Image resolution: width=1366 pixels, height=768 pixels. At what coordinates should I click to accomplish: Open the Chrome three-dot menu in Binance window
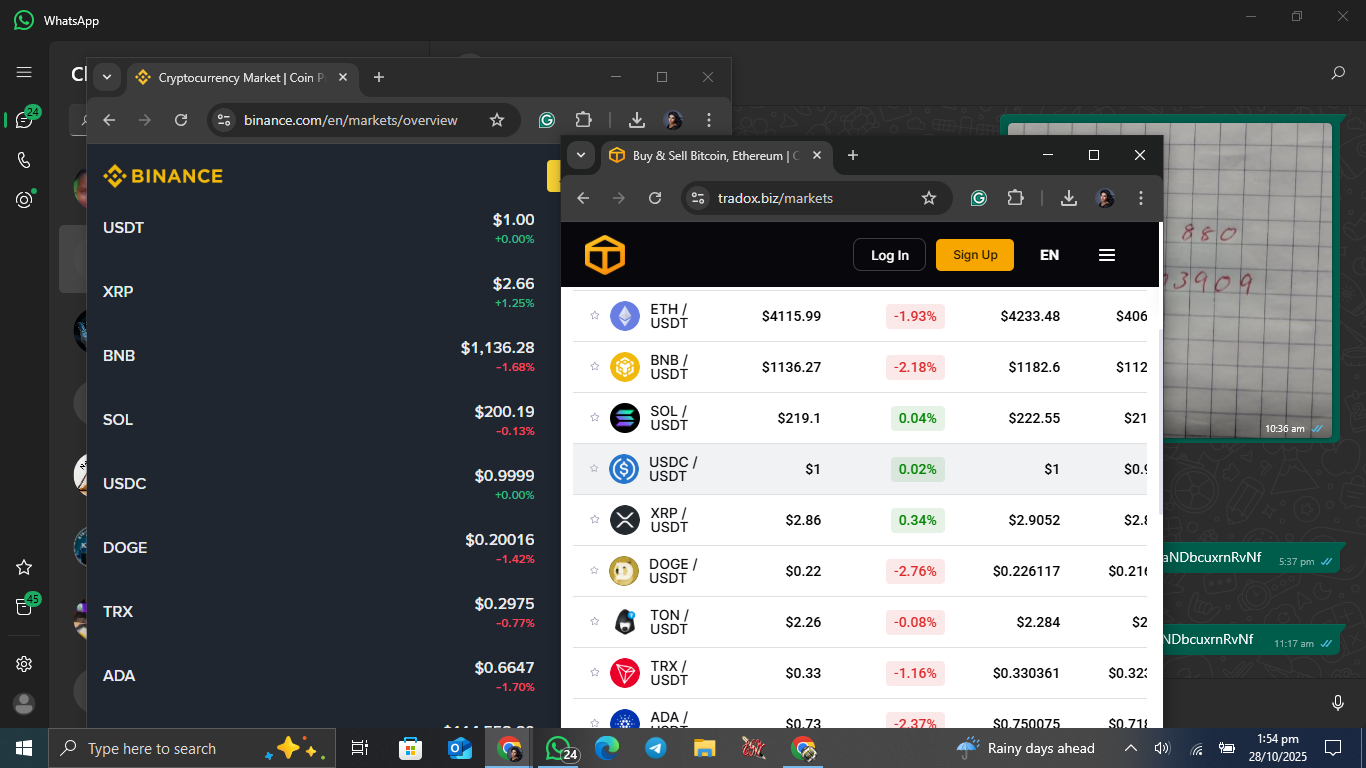tap(709, 120)
